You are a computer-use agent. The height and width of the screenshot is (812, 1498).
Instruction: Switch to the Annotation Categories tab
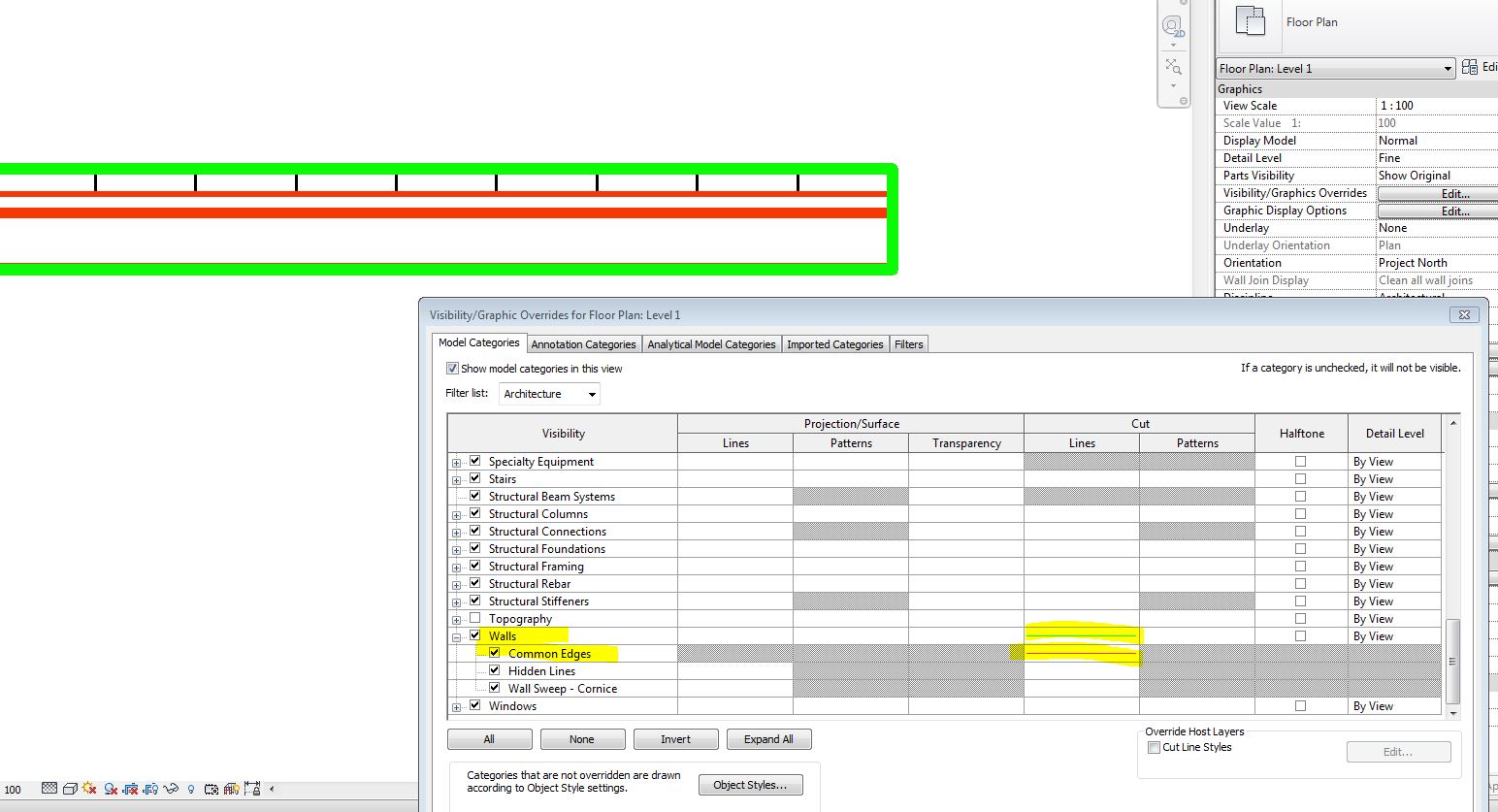tap(583, 343)
